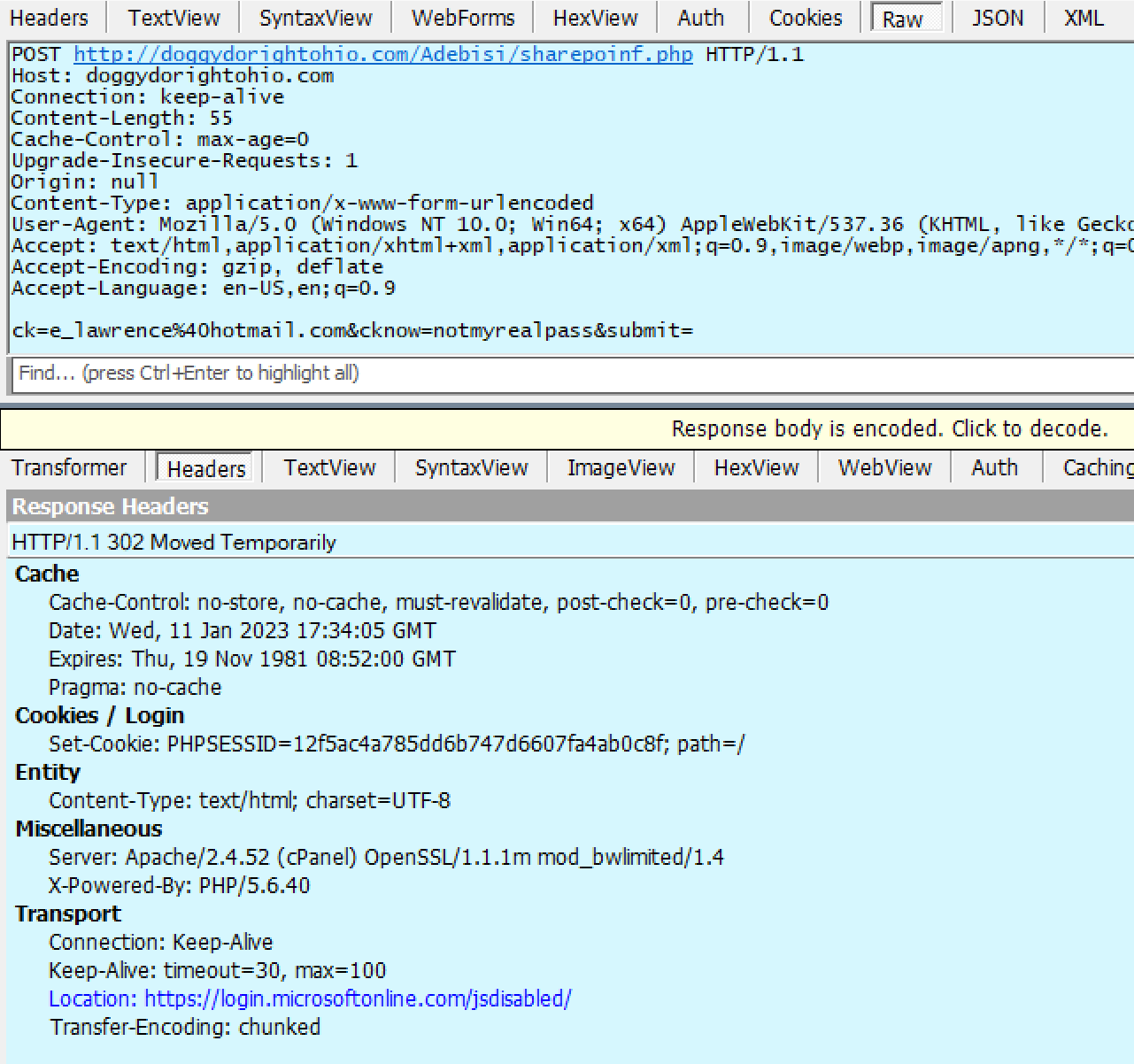Screen dimensions: 1134x1064
Task: Open the WebForms inspector tab
Action: tap(463, 18)
